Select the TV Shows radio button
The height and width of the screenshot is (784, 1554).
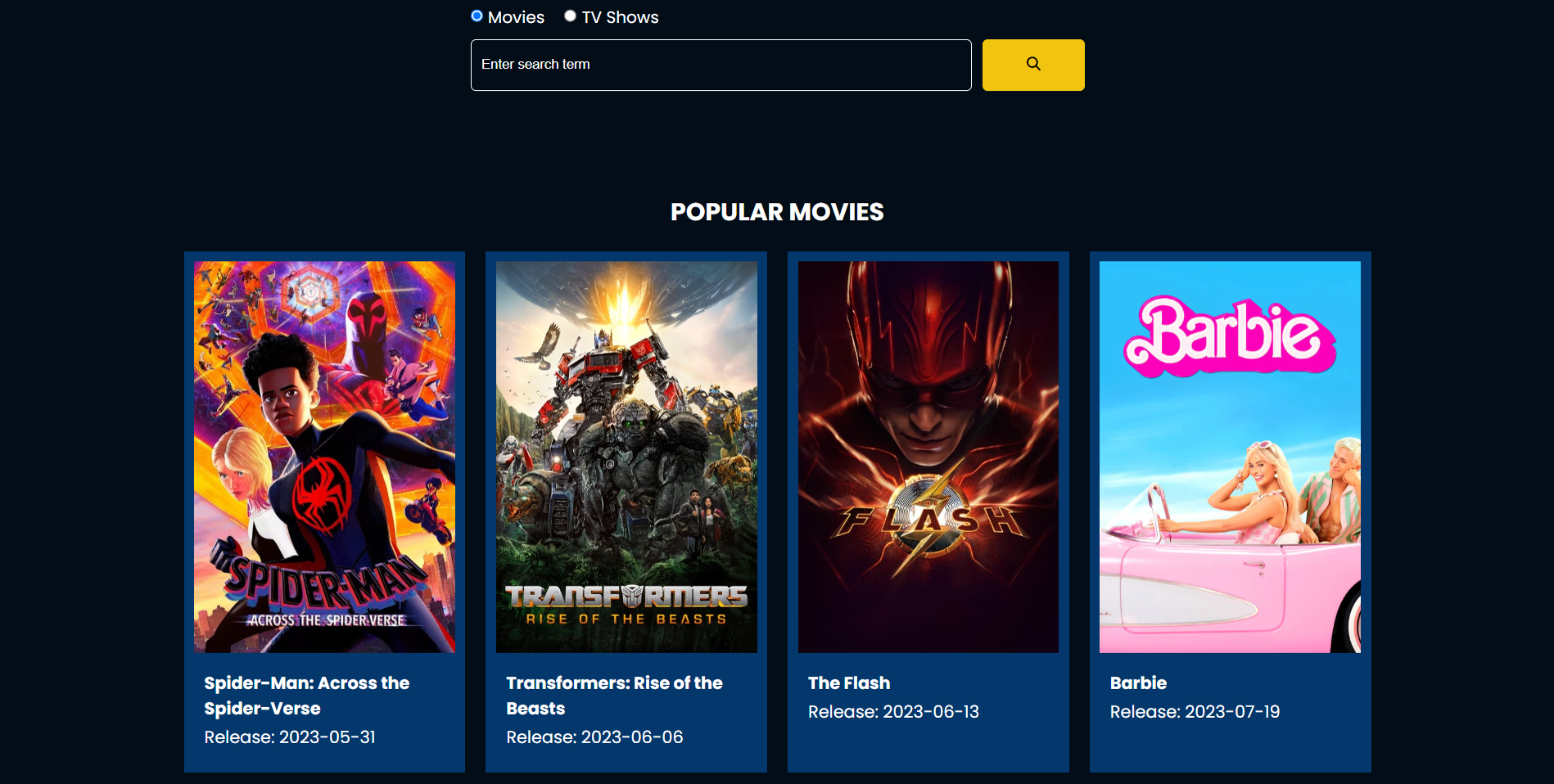tap(570, 16)
